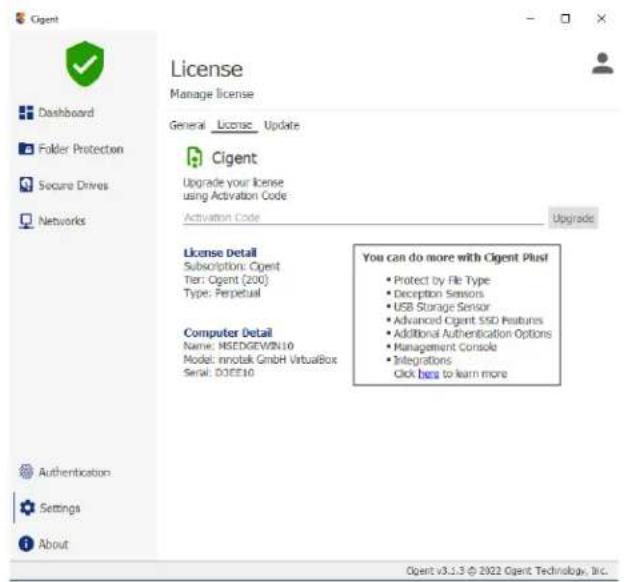Click the 'Tier: Cigent (200)' text
The height and width of the screenshot is (582, 624).
pyautogui.click(x=226, y=280)
